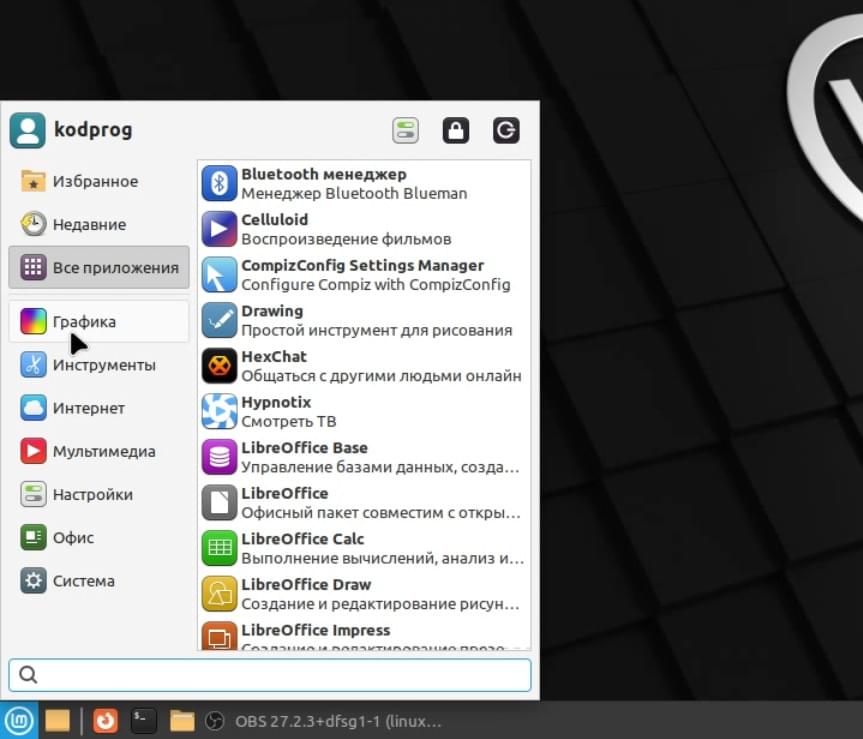Screen dimensions: 863x739
Task: Launch the Drawing application
Action: point(364,320)
